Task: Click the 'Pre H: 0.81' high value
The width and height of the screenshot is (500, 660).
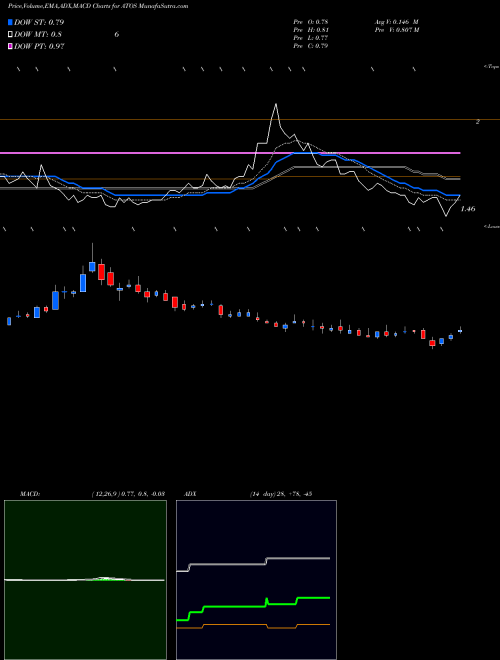Action: [311, 30]
